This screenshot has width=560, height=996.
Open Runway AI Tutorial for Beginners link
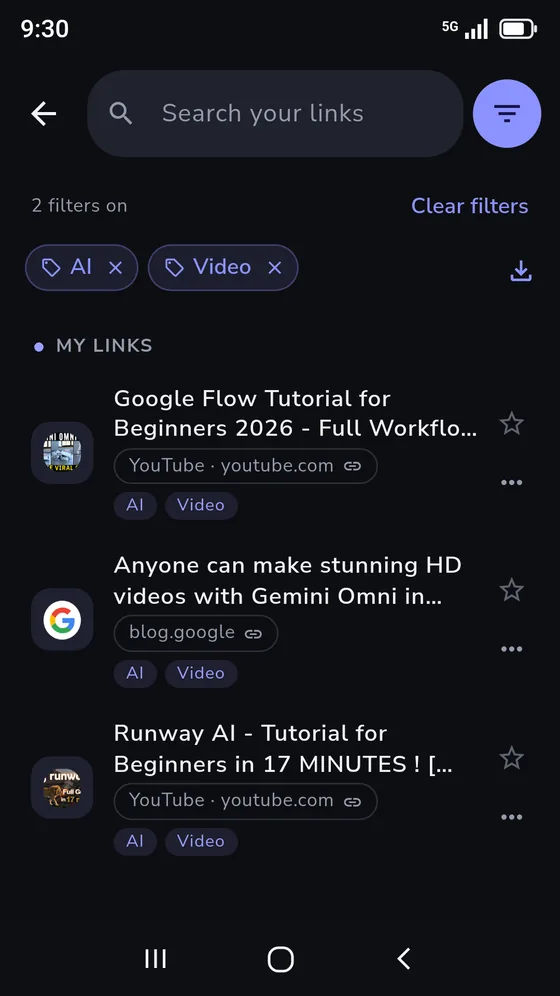(x=283, y=748)
